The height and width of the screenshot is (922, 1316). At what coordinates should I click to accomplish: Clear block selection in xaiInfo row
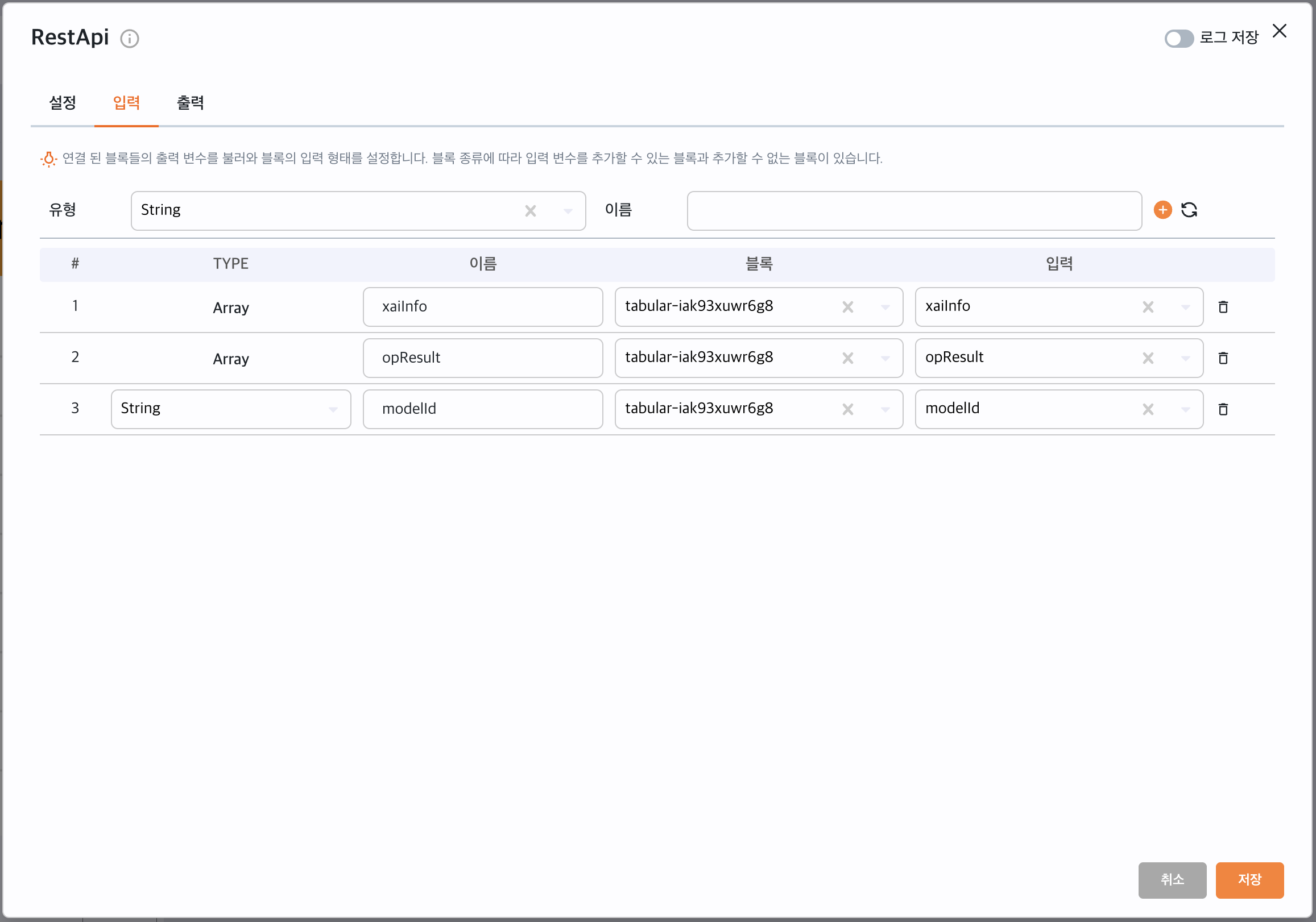pyautogui.click(x=847, y=307)
